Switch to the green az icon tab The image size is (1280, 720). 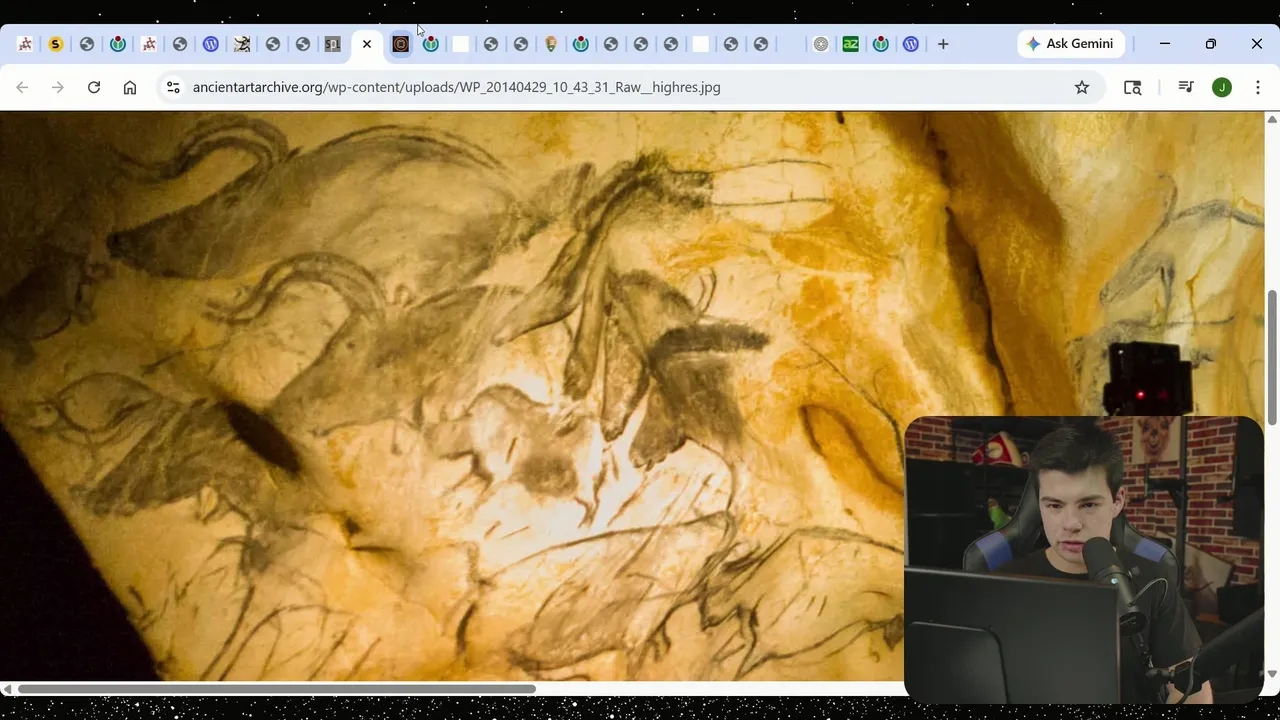[x=851, y=44]
